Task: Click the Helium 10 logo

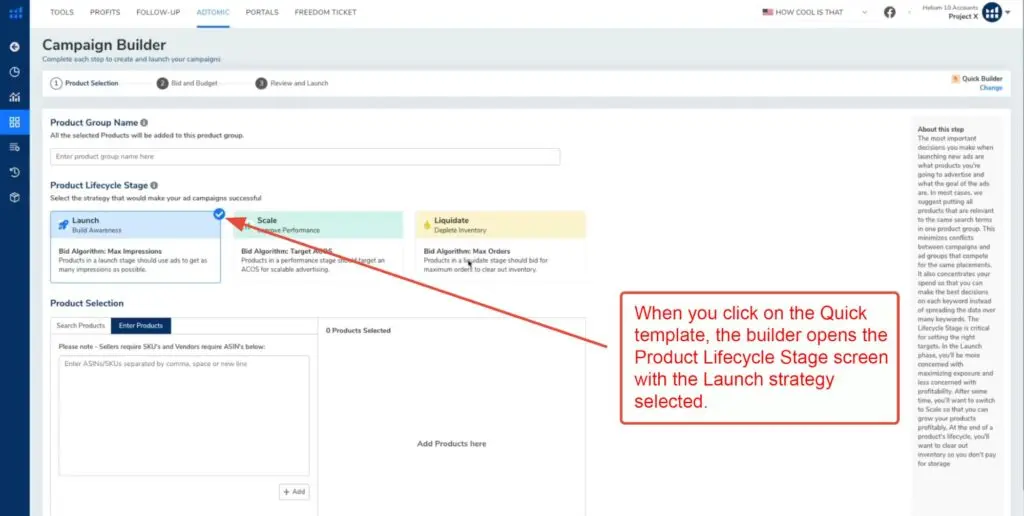Action: pyautogui.click(x=14, y=13)
